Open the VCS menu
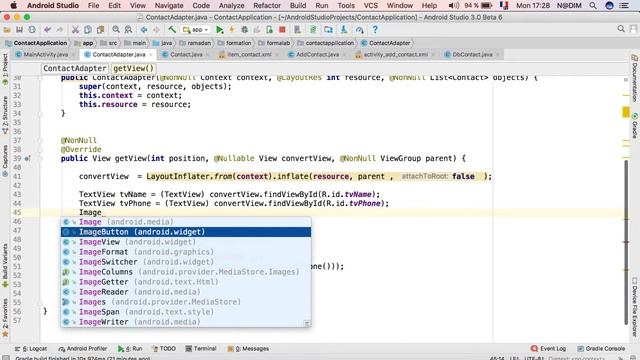Viewport: 640px width, 360px height. pos(371,5)
